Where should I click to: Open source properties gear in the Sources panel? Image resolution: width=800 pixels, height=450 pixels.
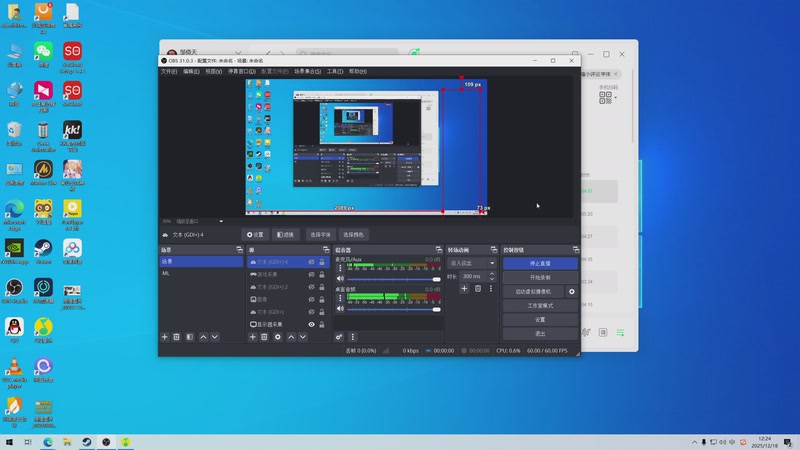point(278,337)
